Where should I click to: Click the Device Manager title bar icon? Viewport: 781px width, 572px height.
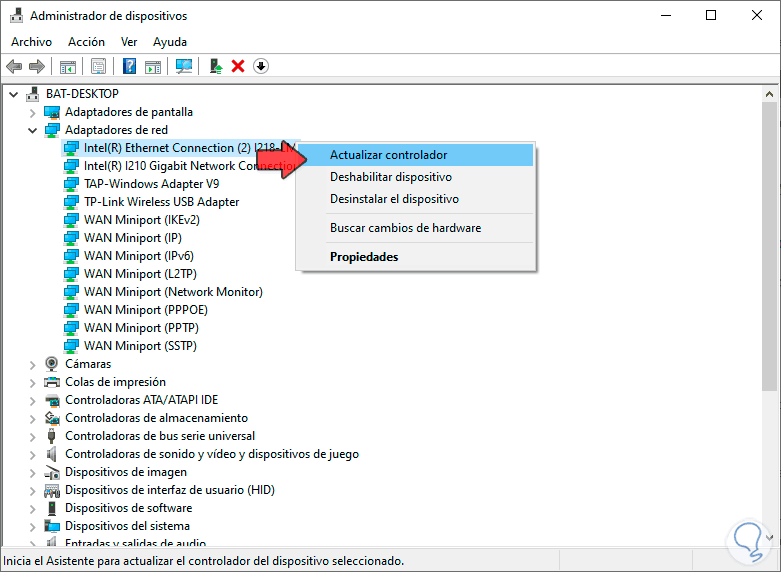[16, 15]
